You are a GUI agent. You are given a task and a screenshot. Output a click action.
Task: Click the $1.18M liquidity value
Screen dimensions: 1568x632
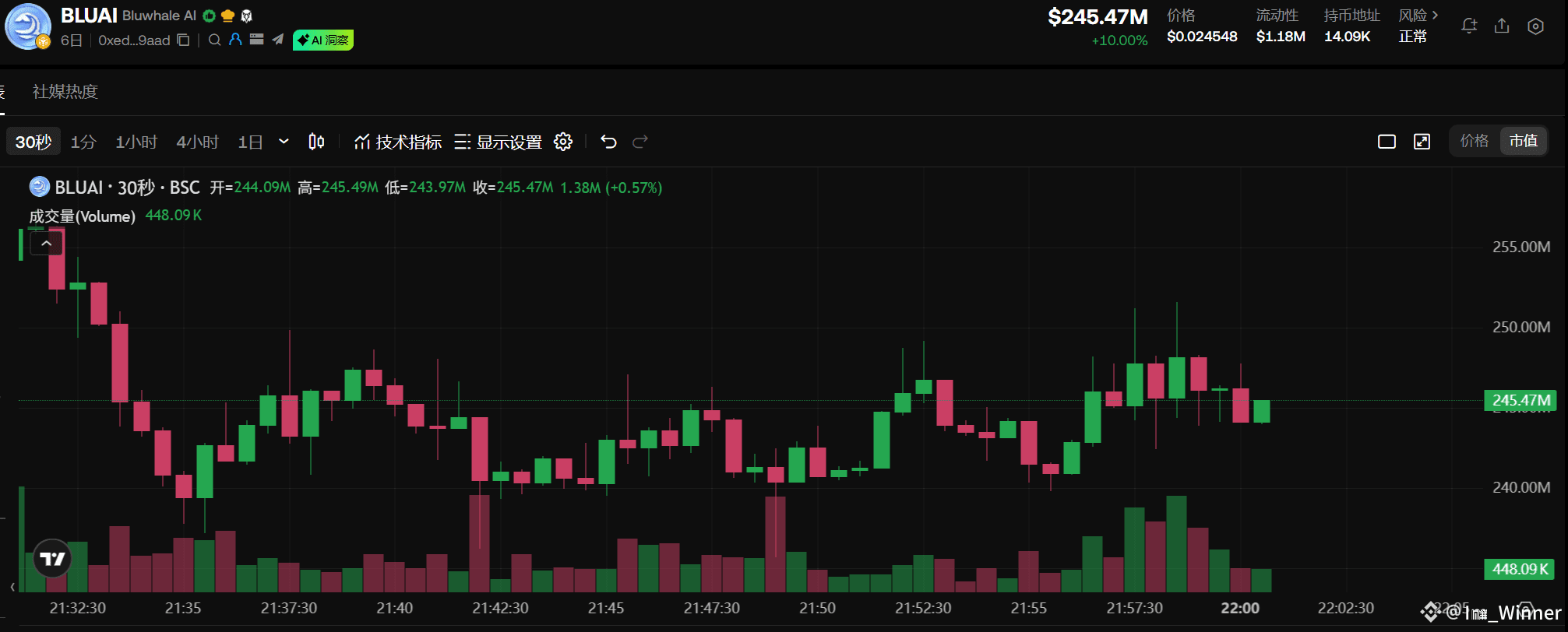tap(1281, 37)
